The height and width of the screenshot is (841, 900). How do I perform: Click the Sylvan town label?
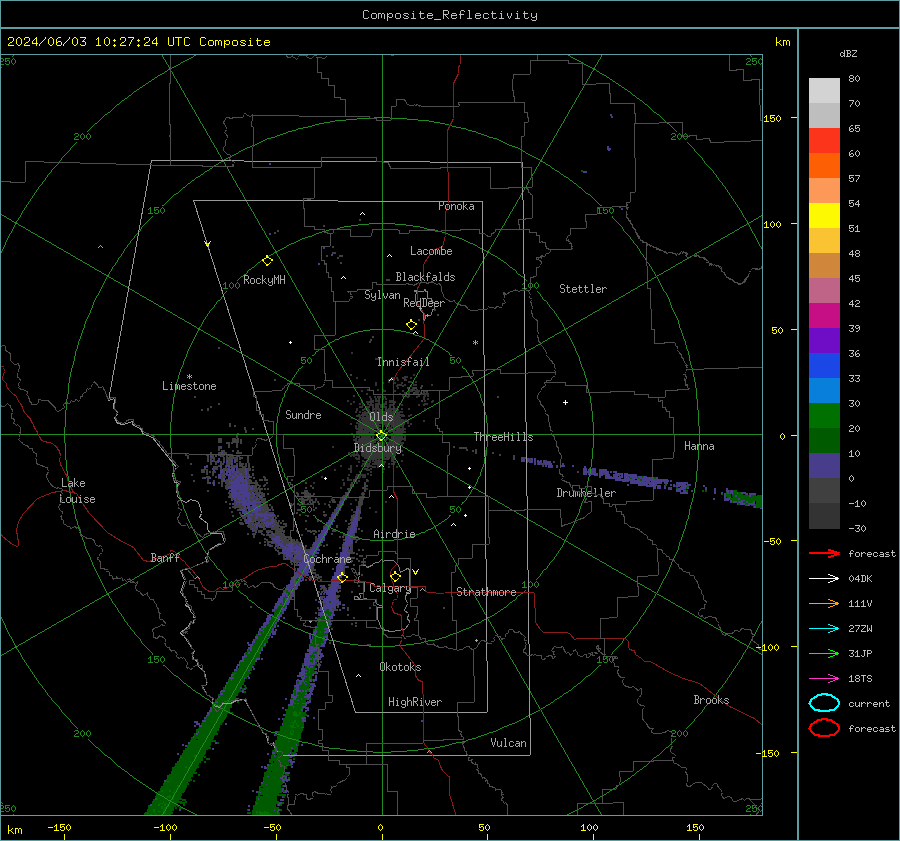coord(382,295)
